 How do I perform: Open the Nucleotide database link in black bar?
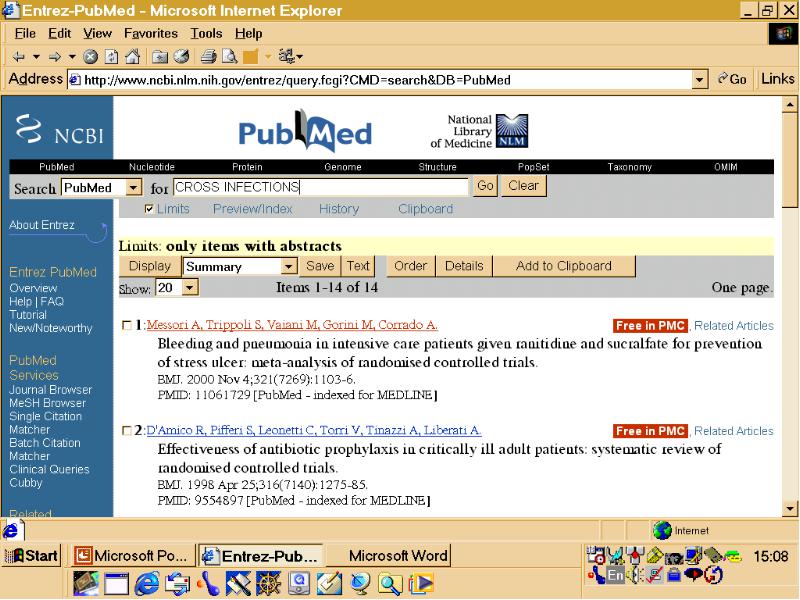152,167
